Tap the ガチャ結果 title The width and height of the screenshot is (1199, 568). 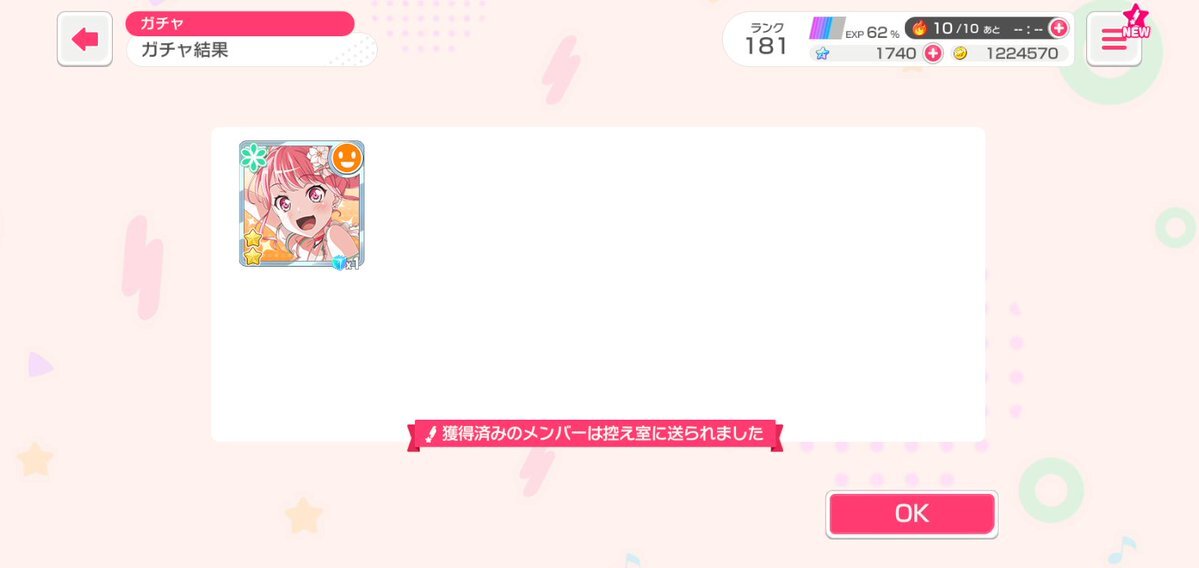(184, 50)
